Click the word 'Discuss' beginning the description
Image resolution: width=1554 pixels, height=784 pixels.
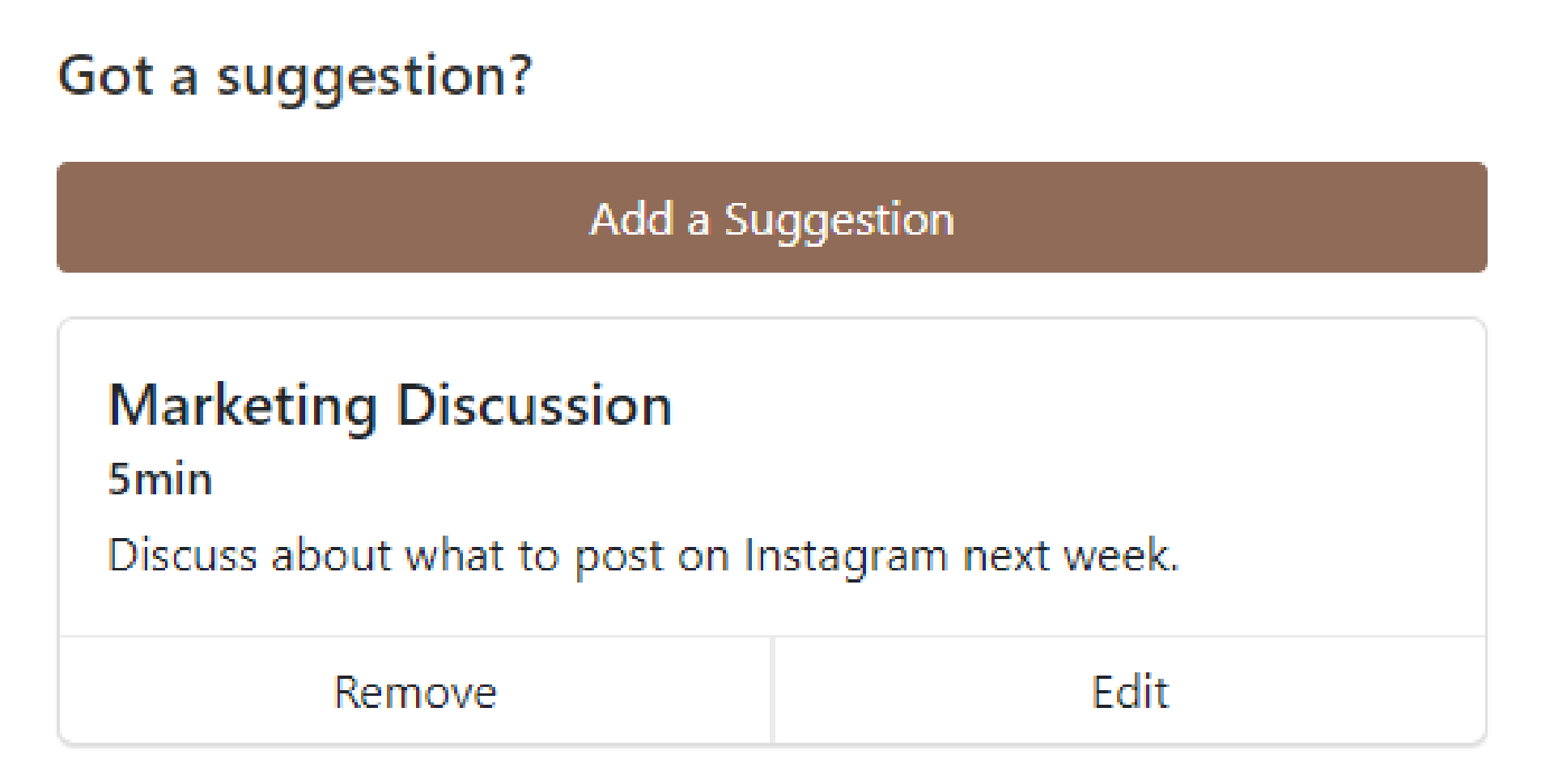[x=183, y=556]
